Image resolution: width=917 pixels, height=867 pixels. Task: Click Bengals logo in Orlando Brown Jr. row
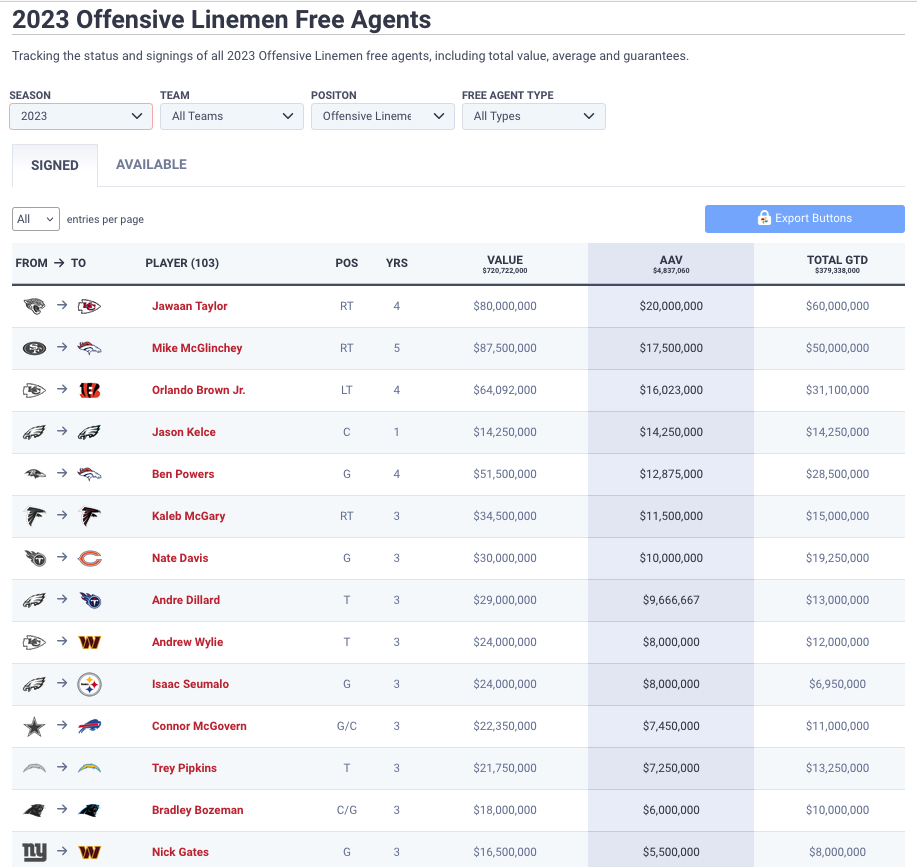point(89,390)
